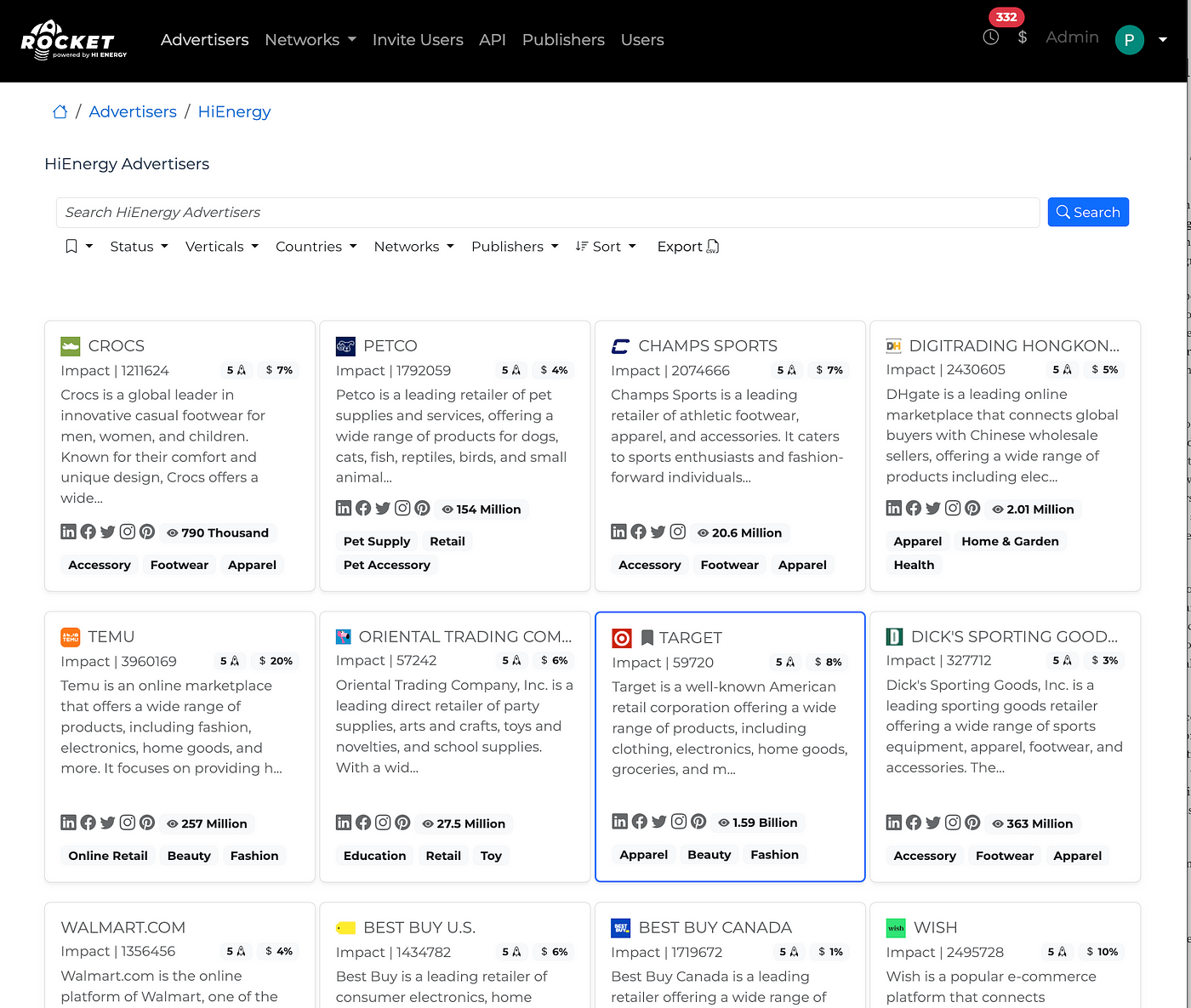
Task: Expand the Status filter dropdown
Action: pos(140,246)
